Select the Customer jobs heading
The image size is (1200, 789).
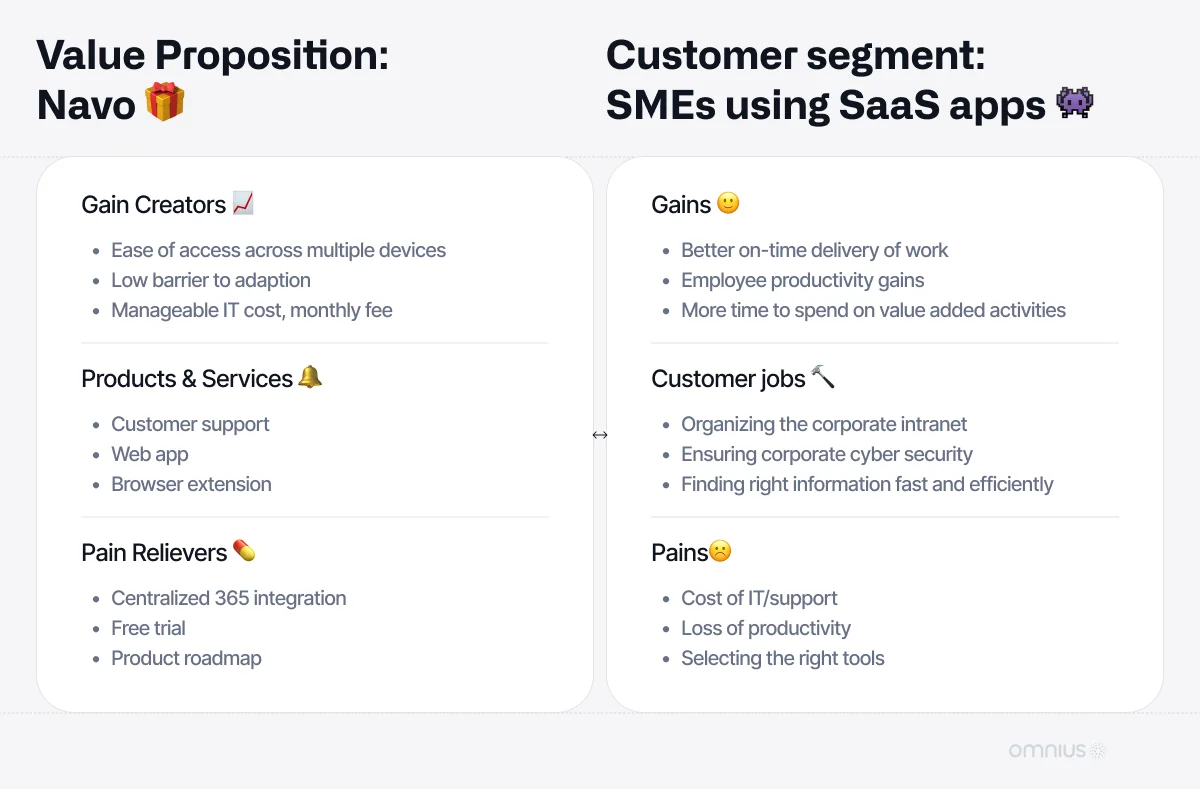pos(728,379)
